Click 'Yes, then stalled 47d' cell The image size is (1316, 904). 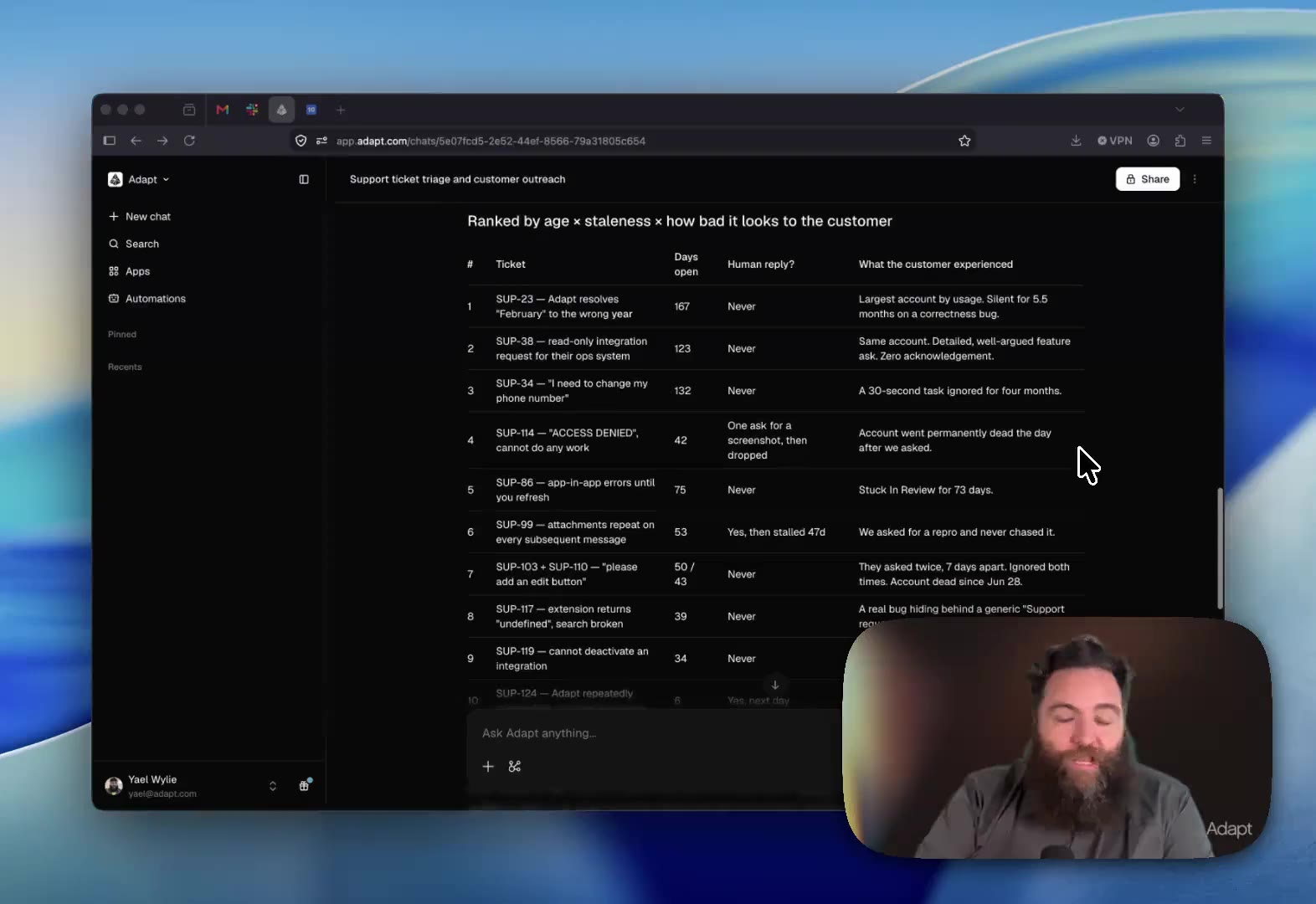tap(776, 532)
